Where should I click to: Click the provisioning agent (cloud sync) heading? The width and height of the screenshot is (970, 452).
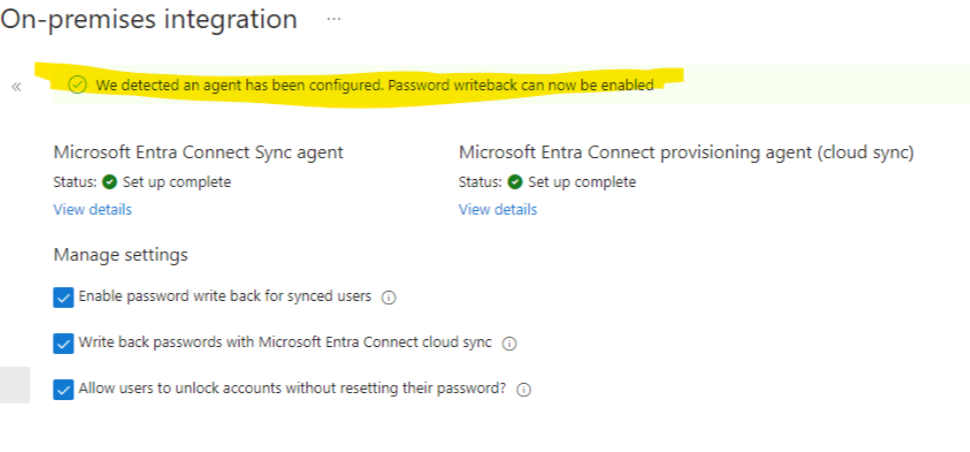coord(687,153)
